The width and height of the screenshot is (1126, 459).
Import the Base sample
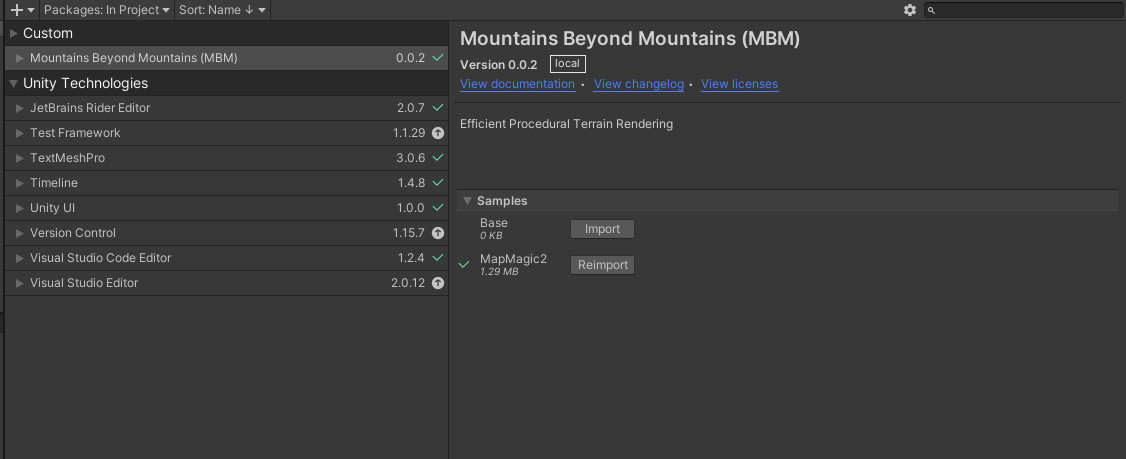602,229
